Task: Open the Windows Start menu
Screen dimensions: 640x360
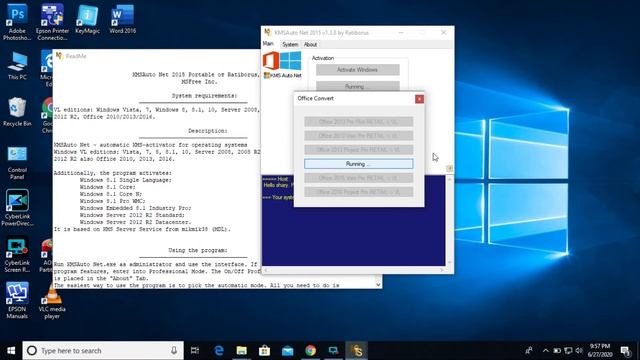Action: coord(11,350)
